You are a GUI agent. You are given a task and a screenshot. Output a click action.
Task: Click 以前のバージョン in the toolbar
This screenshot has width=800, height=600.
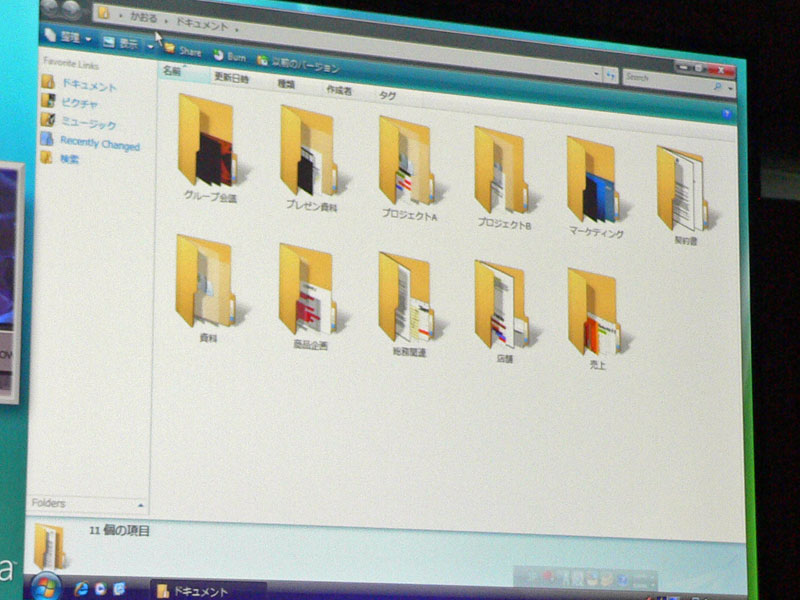(x=298, y=64)
